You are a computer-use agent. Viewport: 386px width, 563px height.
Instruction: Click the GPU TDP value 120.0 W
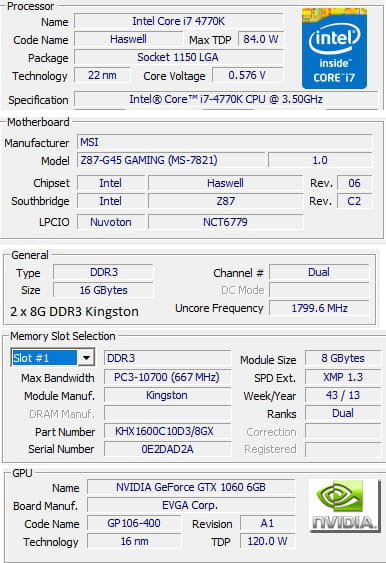(x=268, y=541)
